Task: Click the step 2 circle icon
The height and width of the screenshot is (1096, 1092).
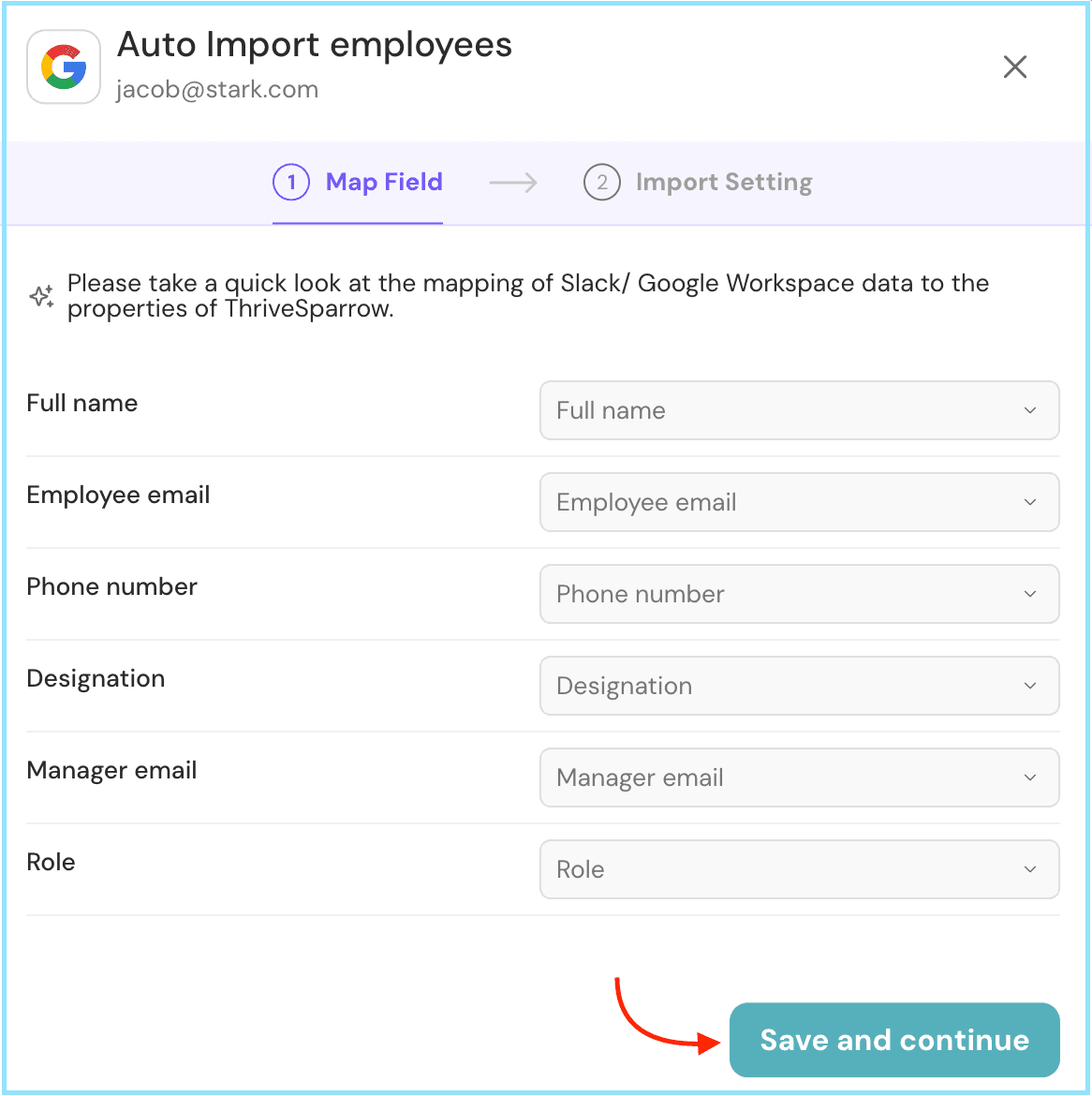Action: point(602,183)
